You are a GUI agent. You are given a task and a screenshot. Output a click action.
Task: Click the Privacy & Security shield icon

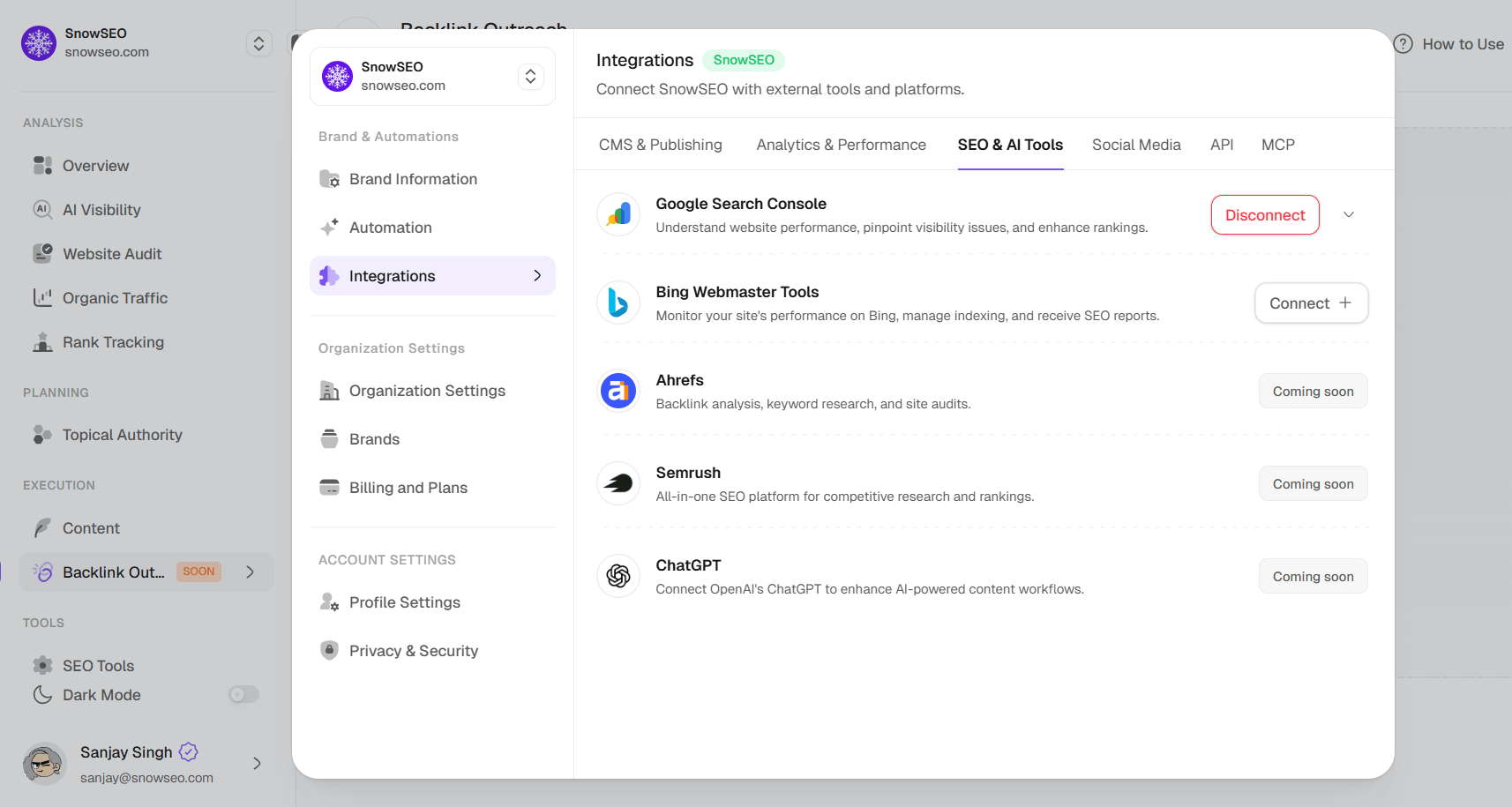pyautogui.click(x=329, y=651)
